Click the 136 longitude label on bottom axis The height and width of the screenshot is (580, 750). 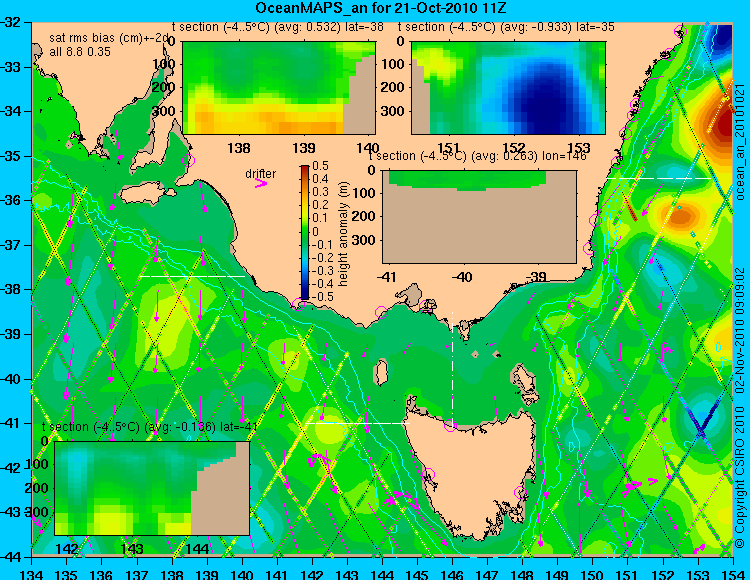tap(102, 574)
